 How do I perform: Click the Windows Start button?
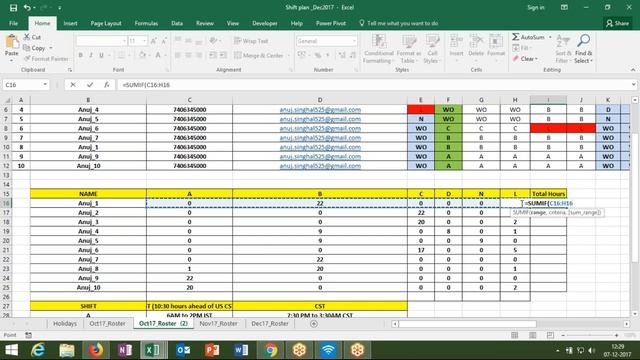coord(11,350)
